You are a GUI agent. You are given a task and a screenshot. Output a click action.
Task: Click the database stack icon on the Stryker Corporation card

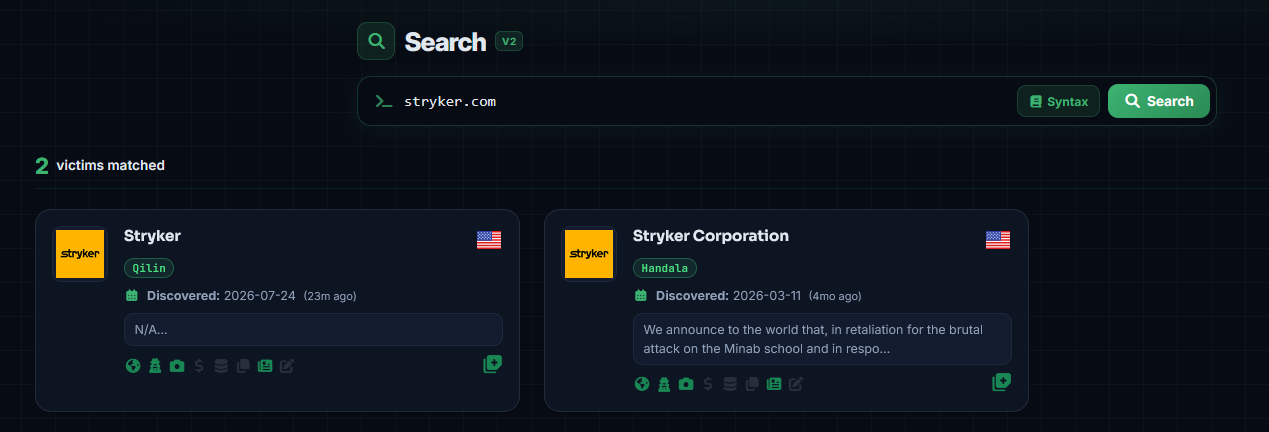tap(730, 384)
